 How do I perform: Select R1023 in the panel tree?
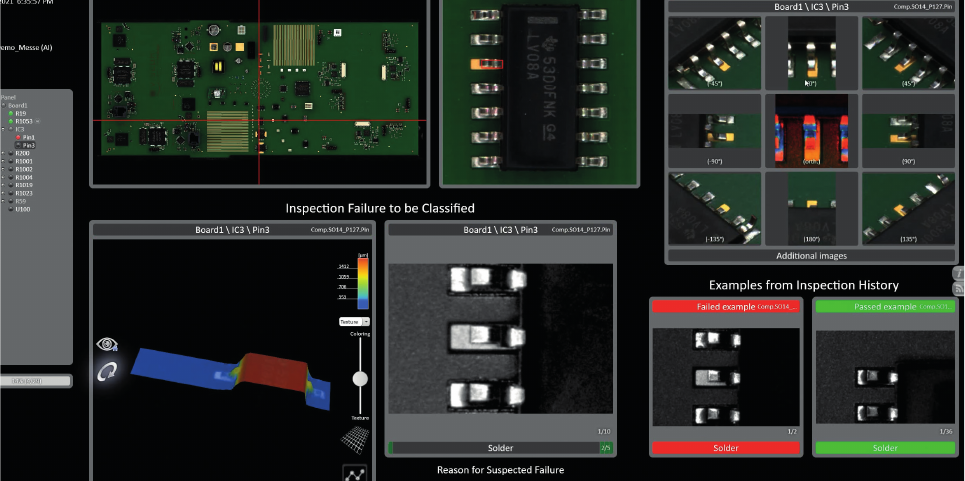pos(24,193)
